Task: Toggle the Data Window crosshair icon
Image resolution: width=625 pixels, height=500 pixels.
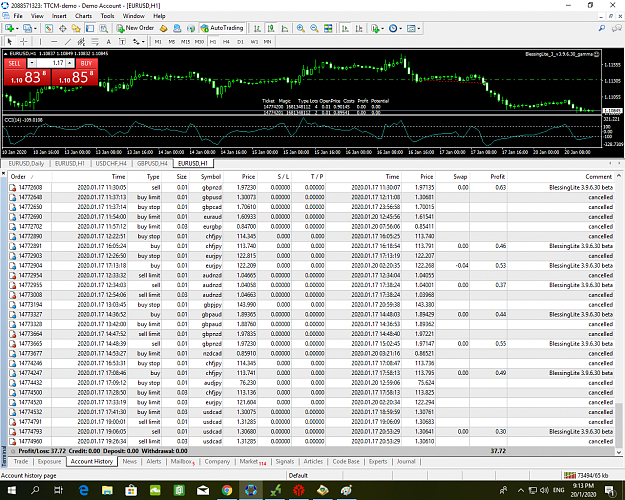Action: (x=63, y=28)
